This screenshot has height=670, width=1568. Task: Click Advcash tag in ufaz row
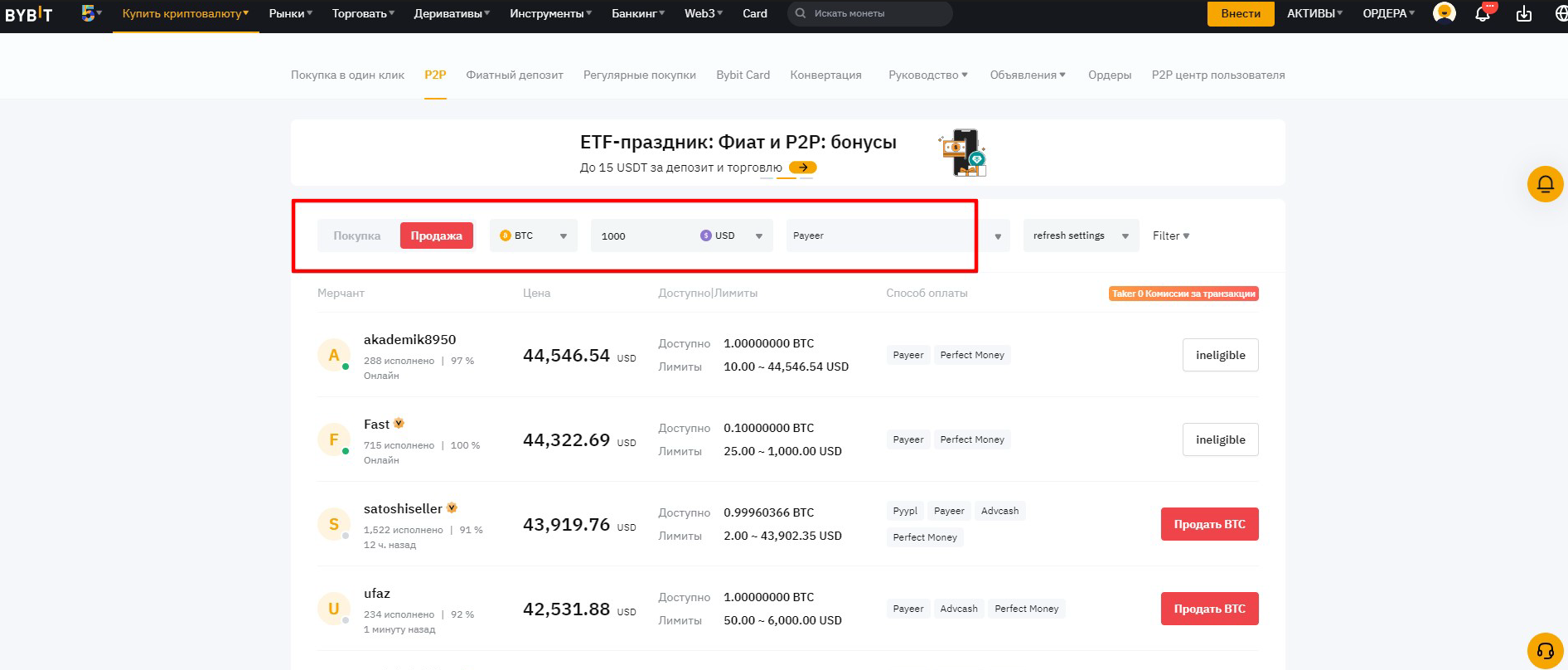tap(959, 609)
